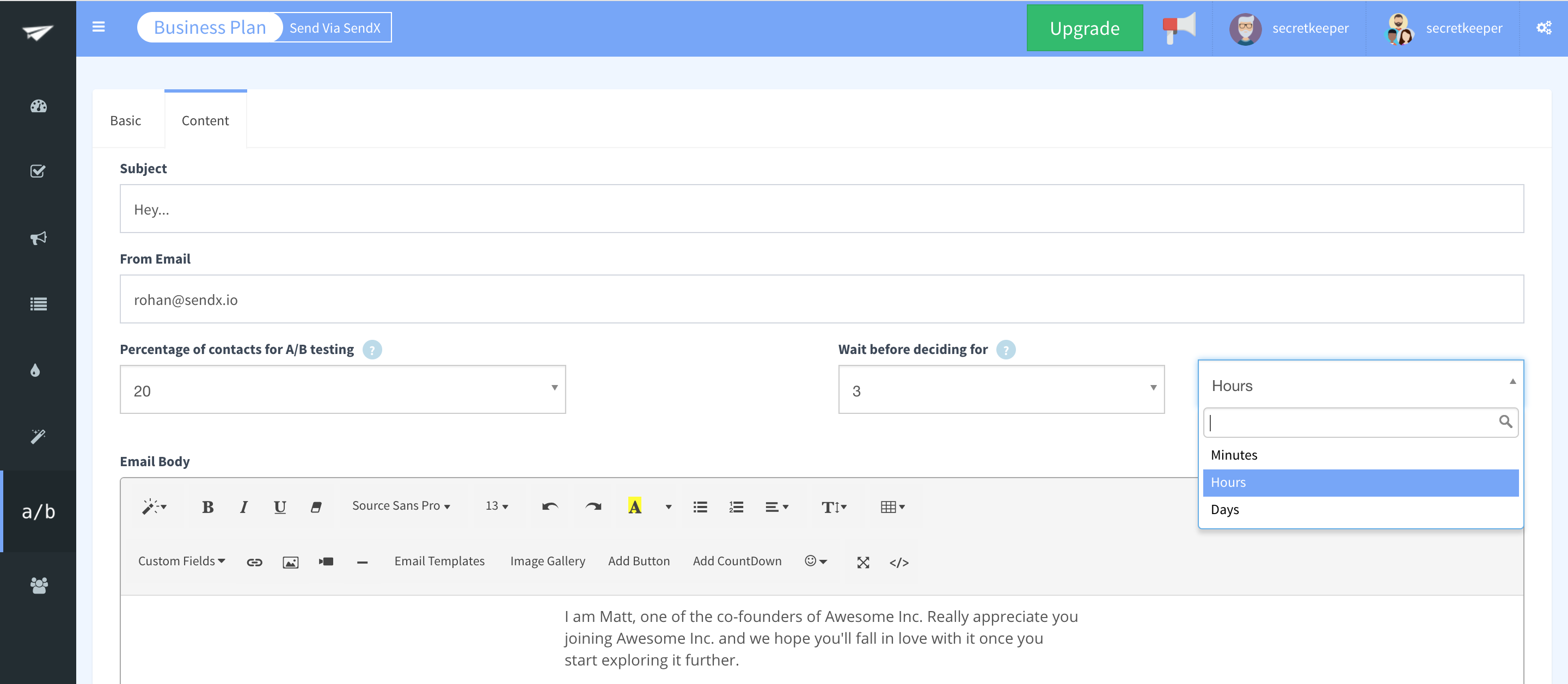Open the highlight color picker arrow
The image size is (1568, 684).
click(x=669, y=507)
